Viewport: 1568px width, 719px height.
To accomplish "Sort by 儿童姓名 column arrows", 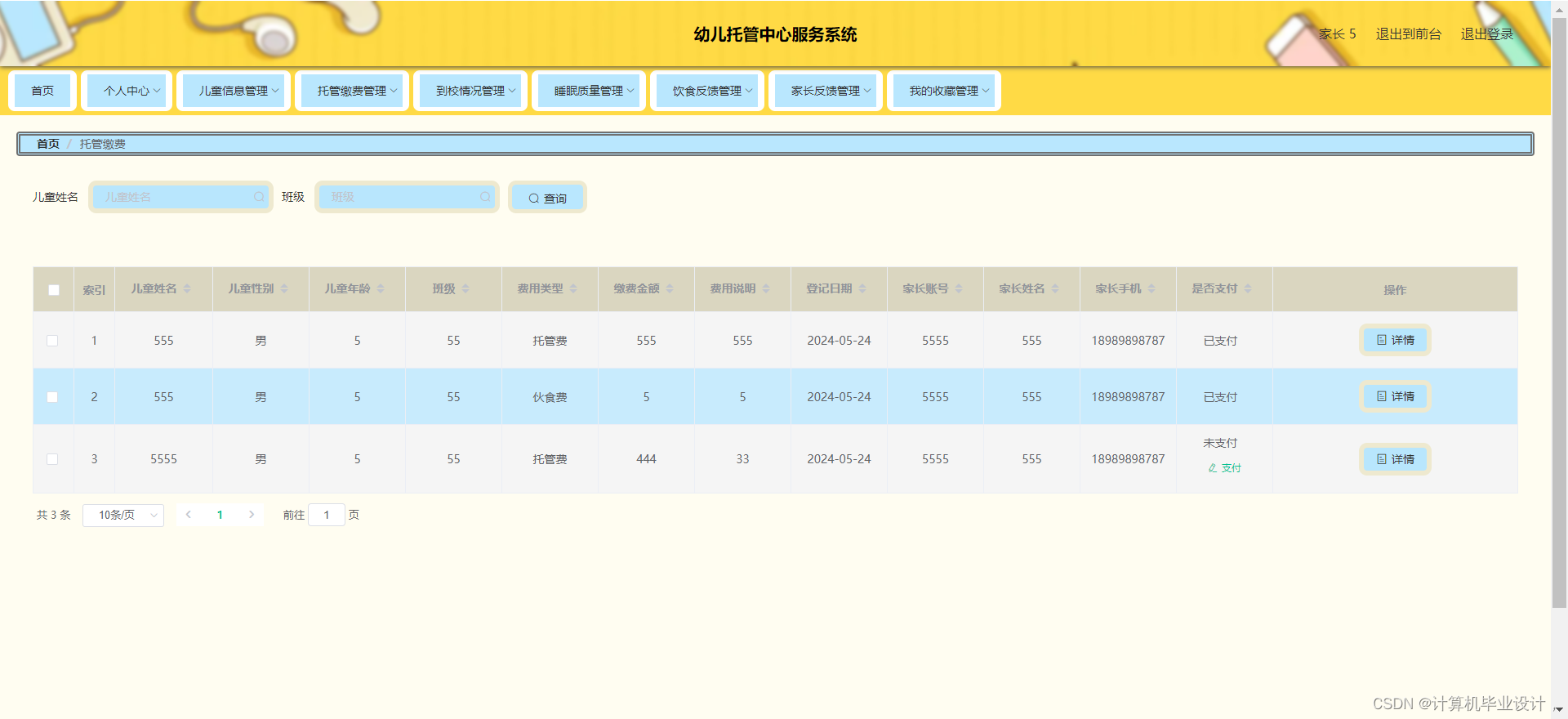I will tap(187, 288).
